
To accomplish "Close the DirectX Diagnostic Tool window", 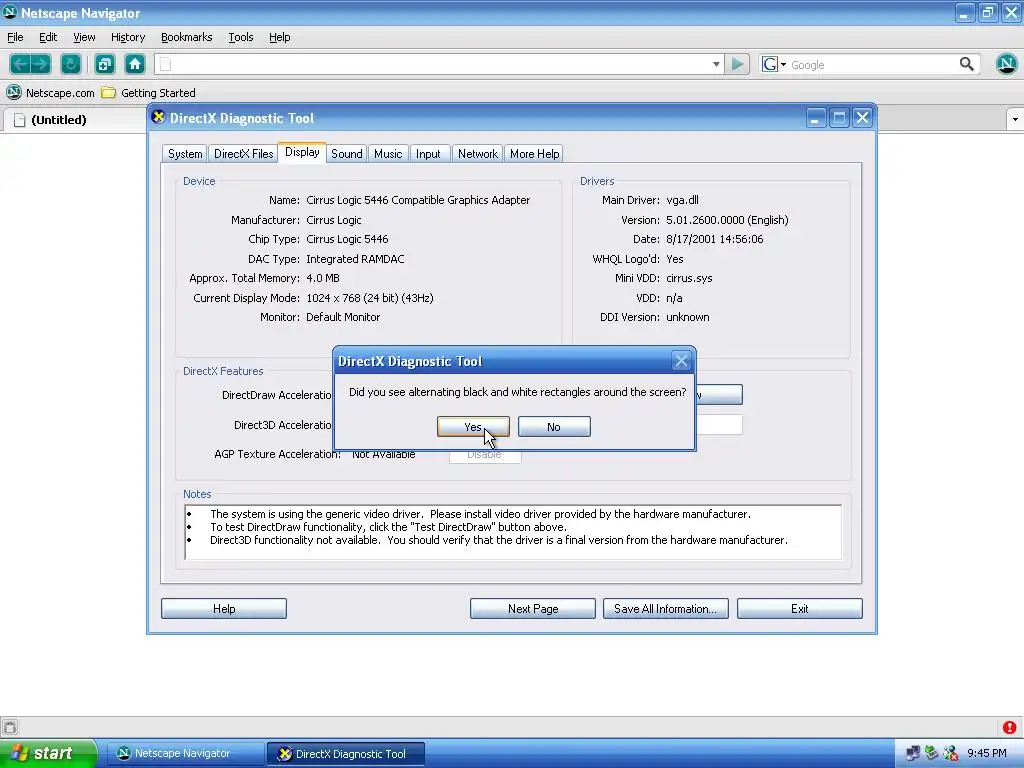I will pyautogui.click(x=863, y=118).
